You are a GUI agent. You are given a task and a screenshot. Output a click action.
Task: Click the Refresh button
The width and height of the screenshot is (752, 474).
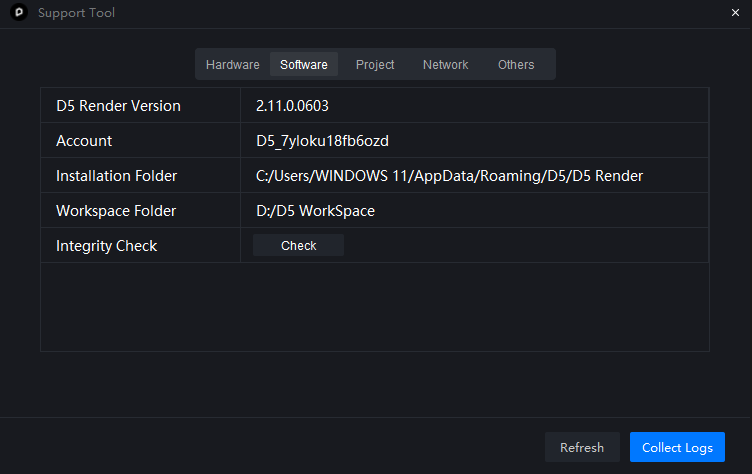[x=582, y=447]
